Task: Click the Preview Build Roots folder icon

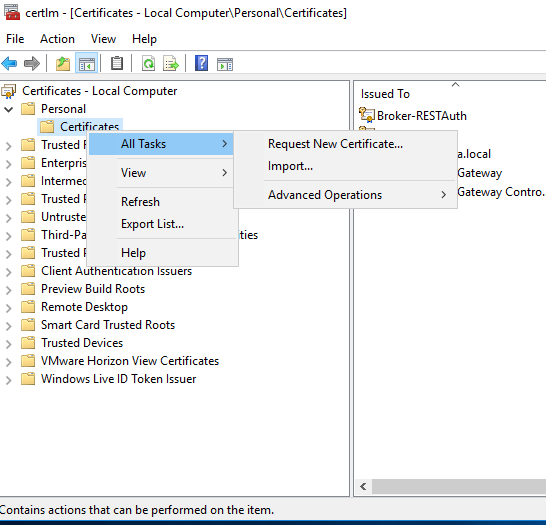Action: (28, 289)
